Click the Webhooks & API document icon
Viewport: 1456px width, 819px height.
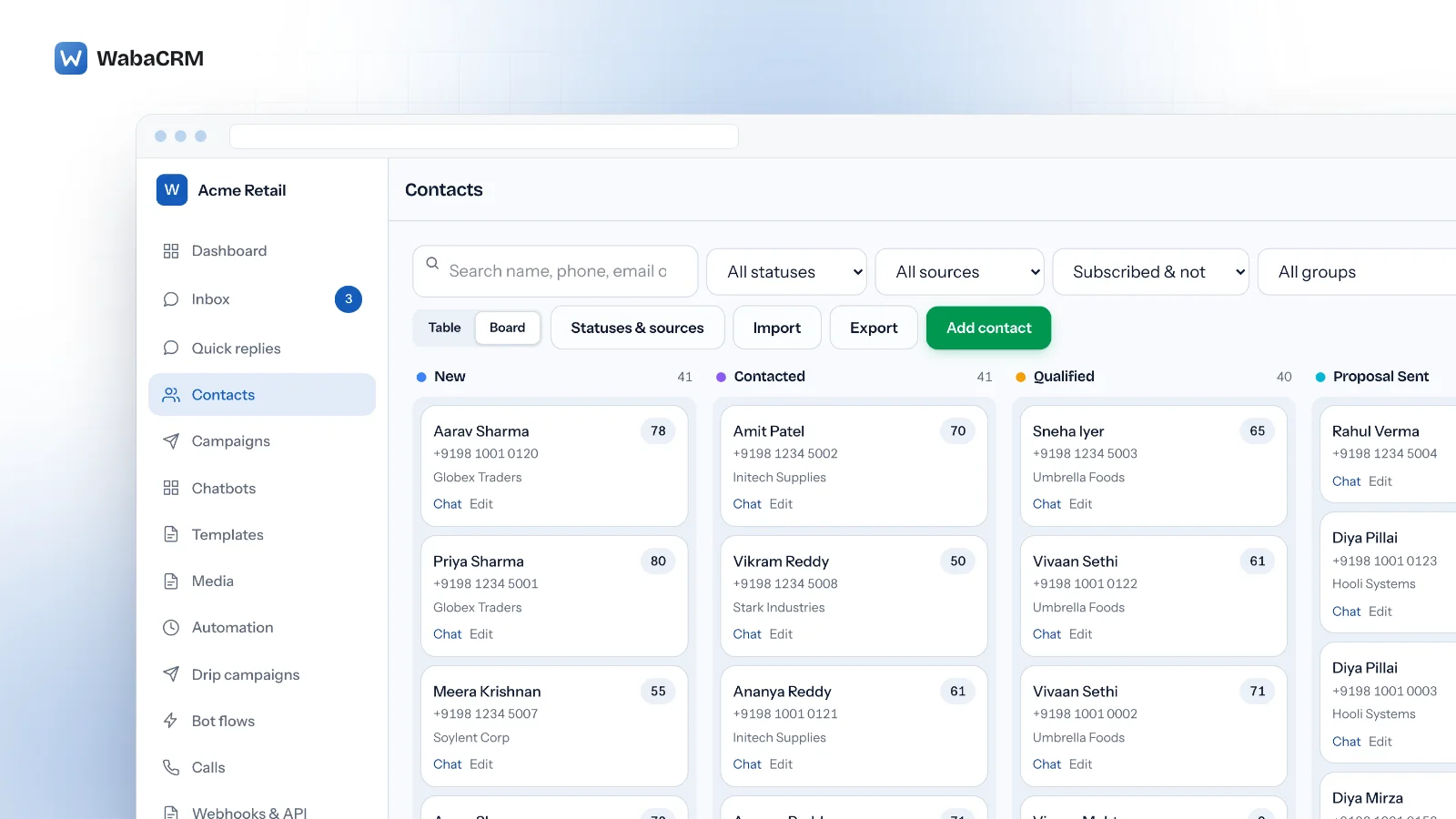pos(171,812)
